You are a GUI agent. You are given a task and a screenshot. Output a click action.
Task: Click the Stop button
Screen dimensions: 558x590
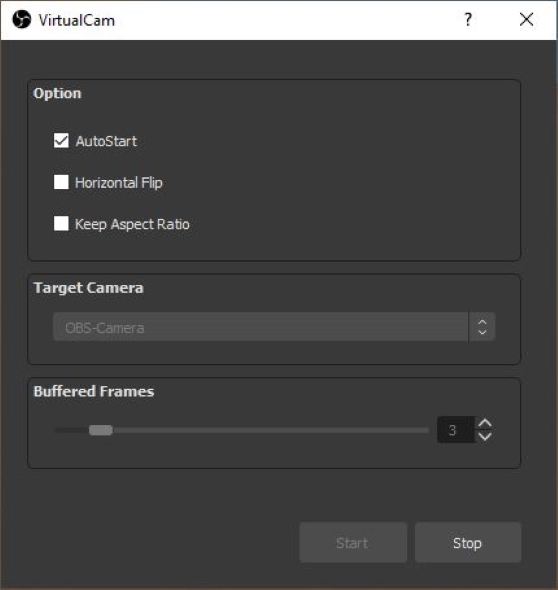pyautogui.click(x=468, y=543)
